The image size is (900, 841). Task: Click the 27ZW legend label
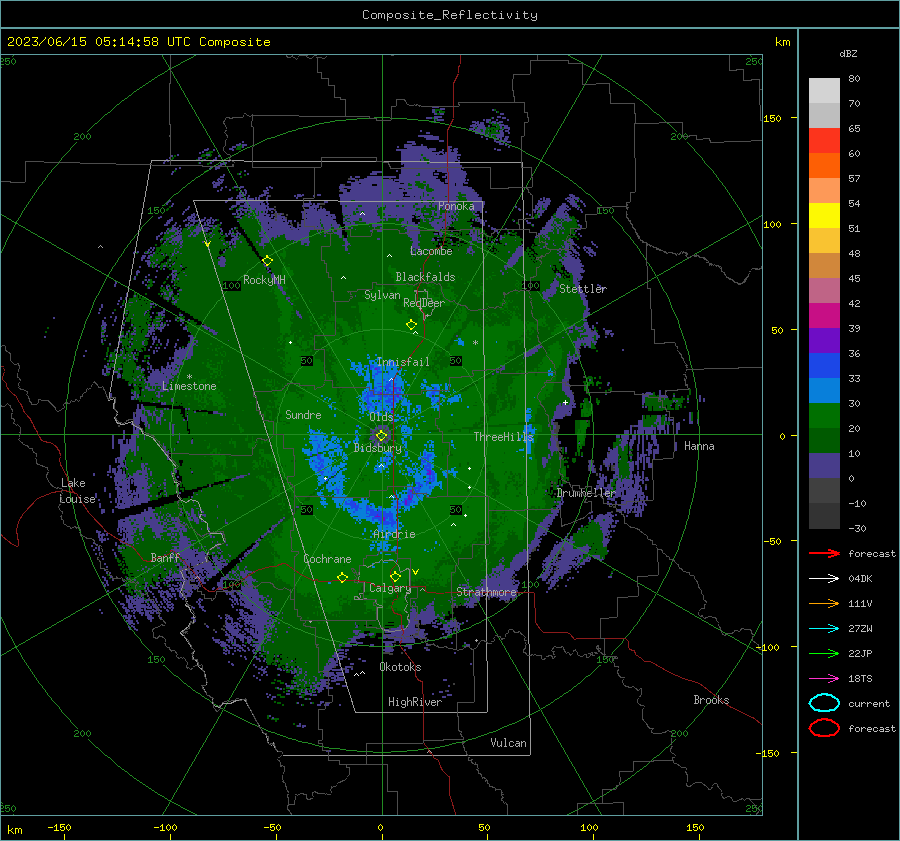tap(860, 629)
